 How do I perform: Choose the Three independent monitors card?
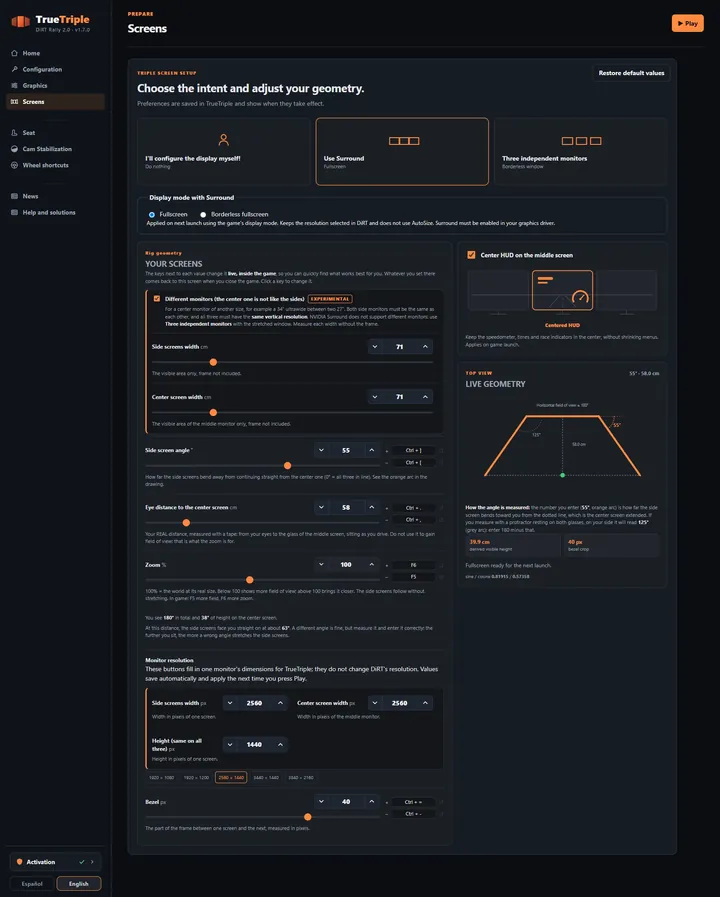[x=580, y=152]
